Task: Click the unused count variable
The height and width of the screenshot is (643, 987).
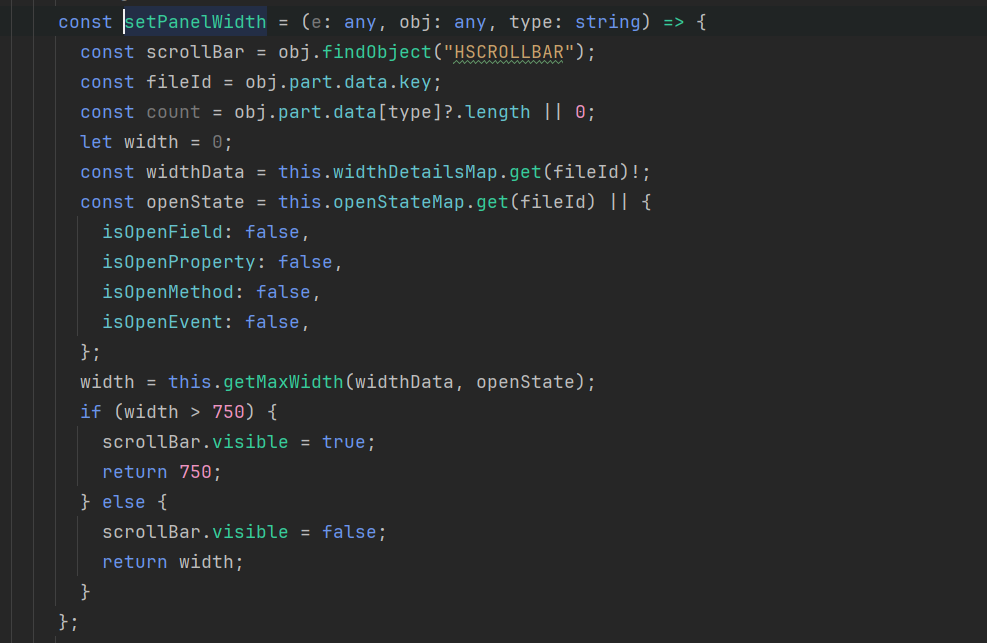Action: point(173,112)
